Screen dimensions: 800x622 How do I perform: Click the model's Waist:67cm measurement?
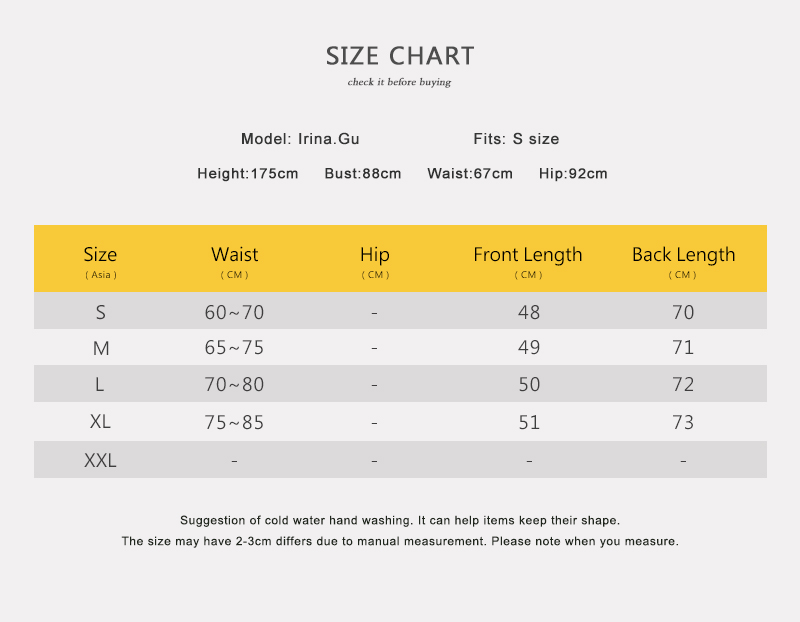coord(470,174)
